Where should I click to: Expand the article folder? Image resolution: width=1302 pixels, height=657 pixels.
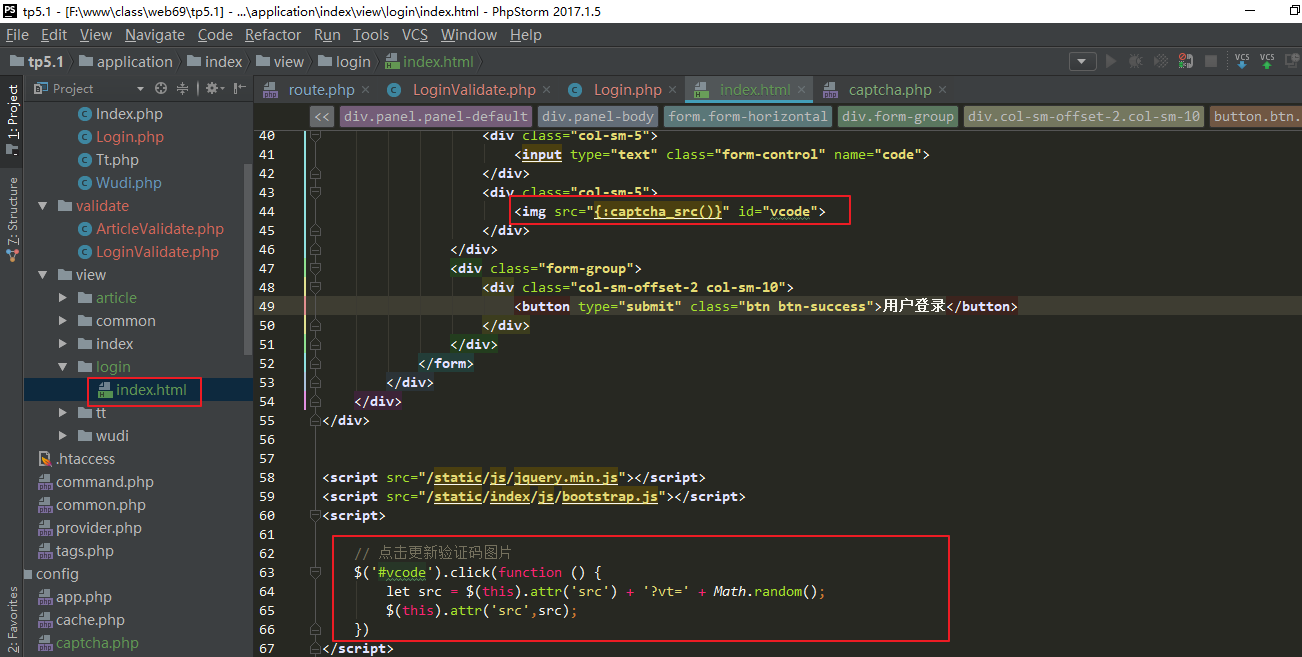tap(63, 298)
